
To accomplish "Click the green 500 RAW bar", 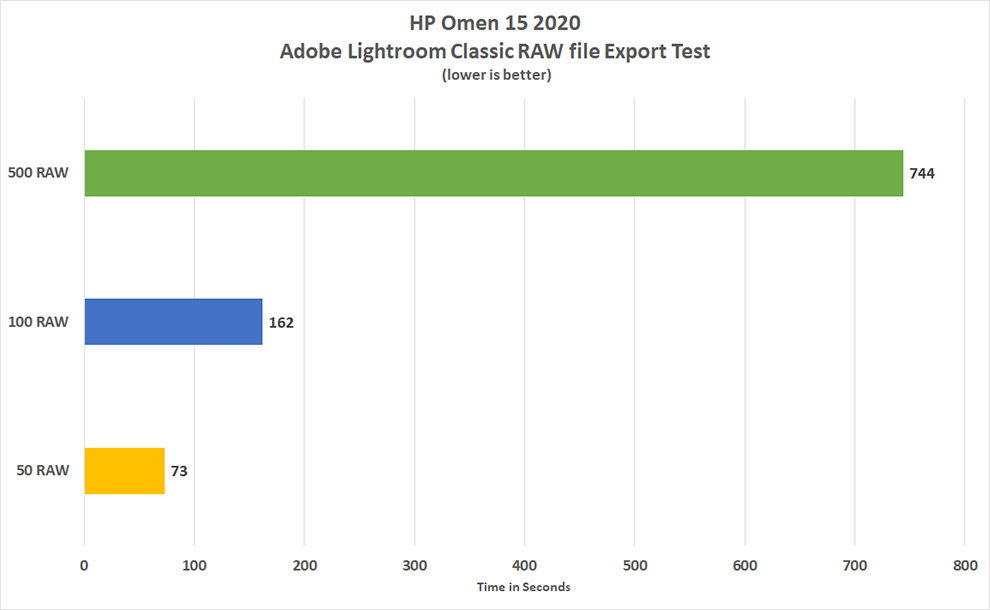I will [494, 173].
